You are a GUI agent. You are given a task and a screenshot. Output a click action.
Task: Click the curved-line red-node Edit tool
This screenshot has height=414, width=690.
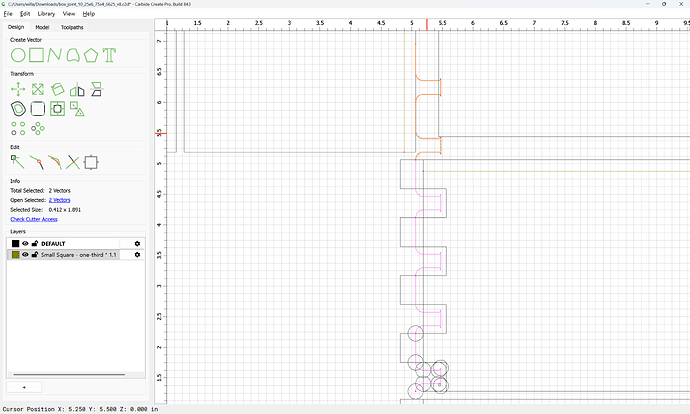tap(55, 162)
